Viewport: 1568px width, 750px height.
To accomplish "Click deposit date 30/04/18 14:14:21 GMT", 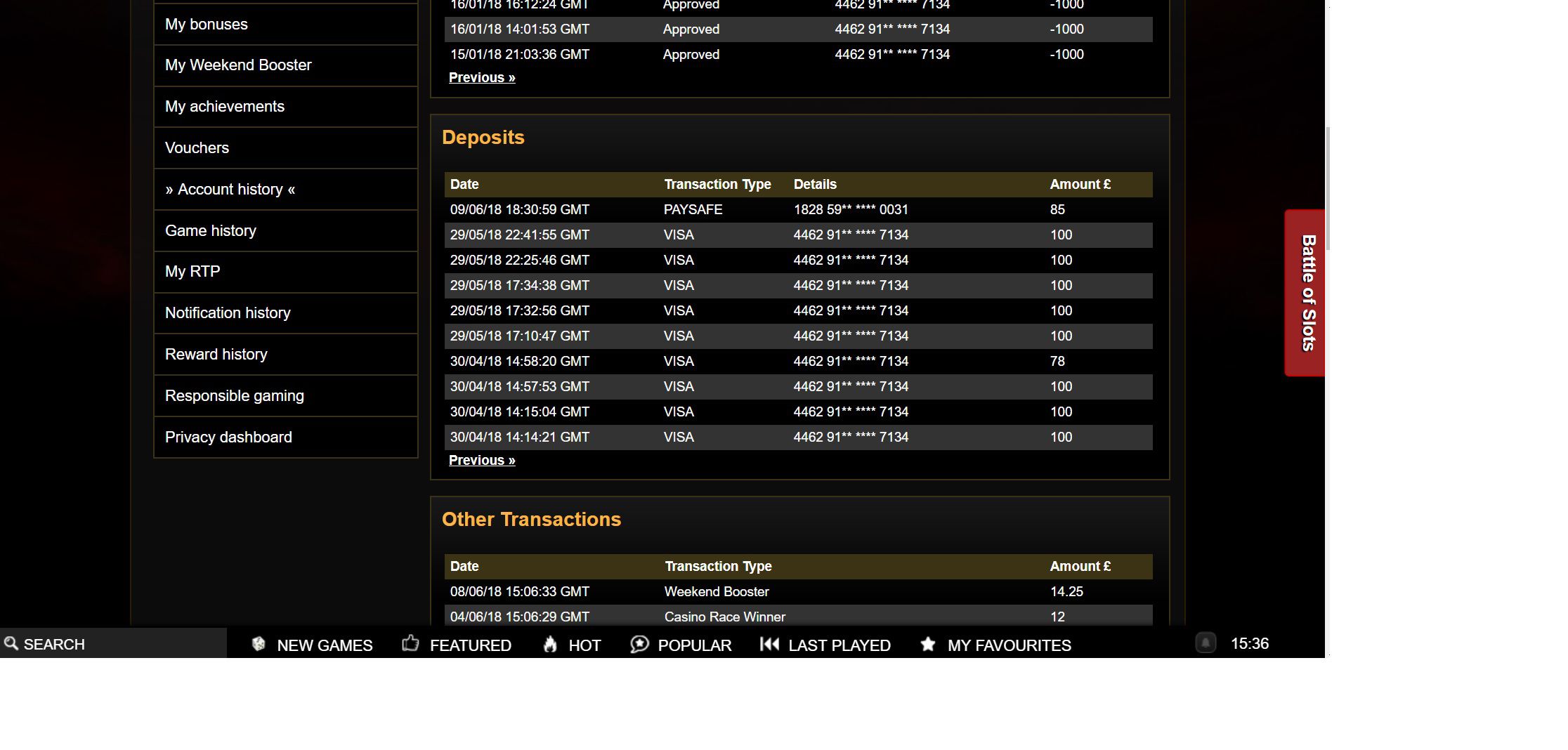I will click(520, 438).
